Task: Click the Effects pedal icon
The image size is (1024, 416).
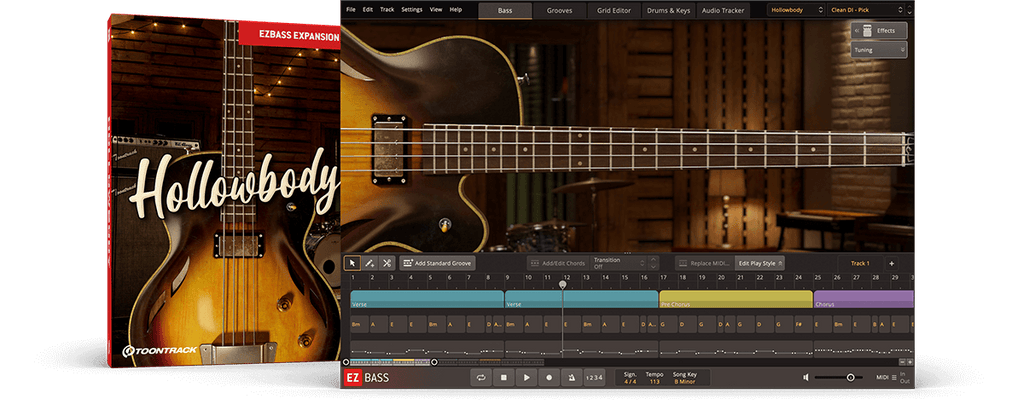Action: (x=867, y=31)
